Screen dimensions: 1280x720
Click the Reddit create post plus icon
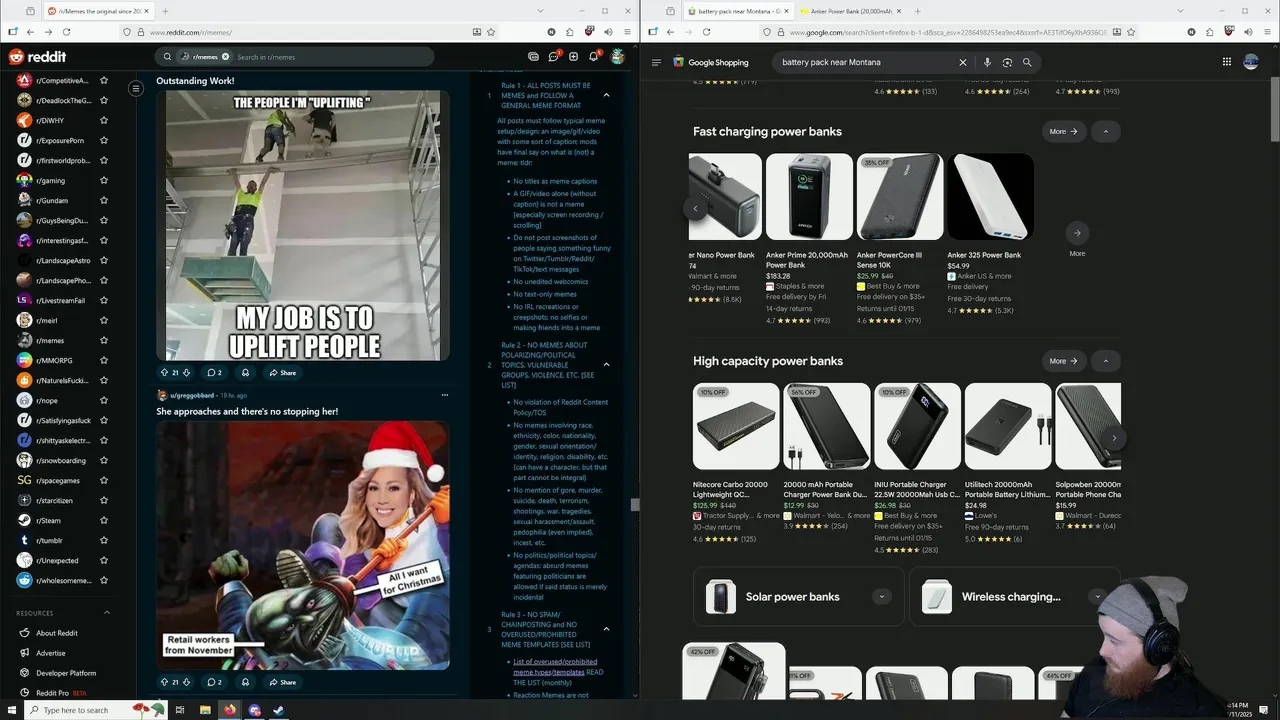point(573,57)
